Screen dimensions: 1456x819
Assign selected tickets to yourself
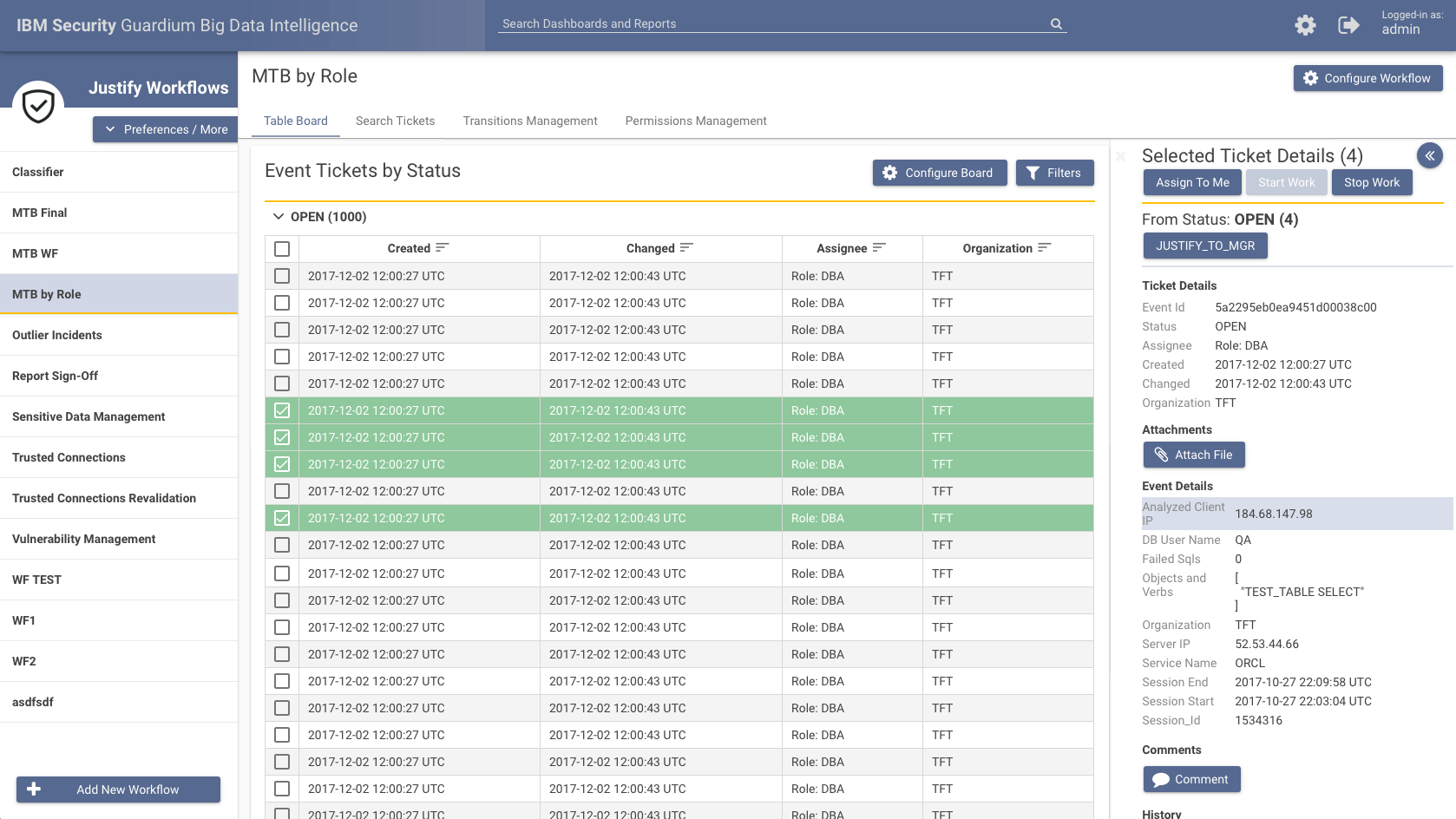1191,182
